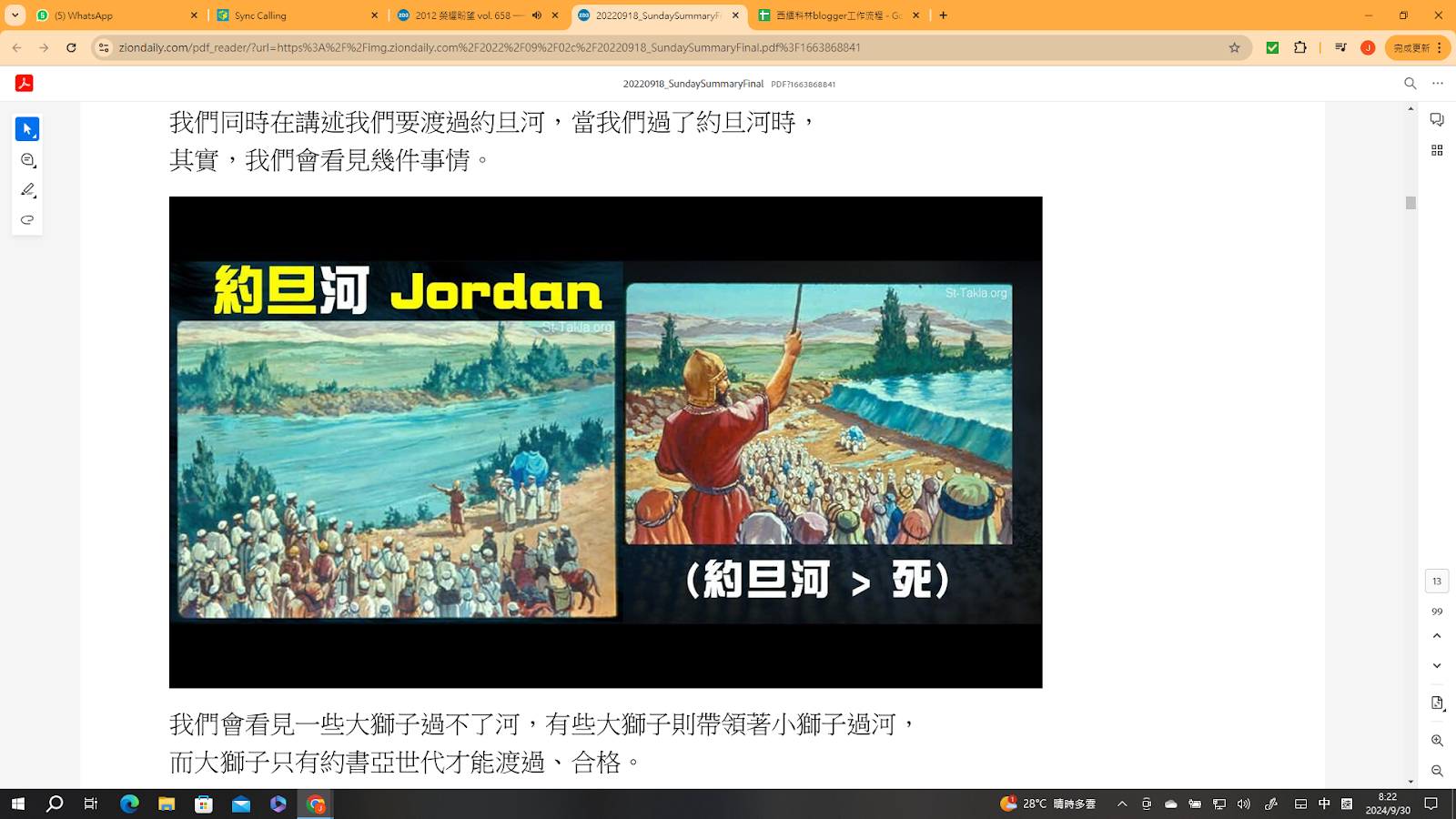
Task: Open the weather widget 28°C
Action: pos(1048,804)
